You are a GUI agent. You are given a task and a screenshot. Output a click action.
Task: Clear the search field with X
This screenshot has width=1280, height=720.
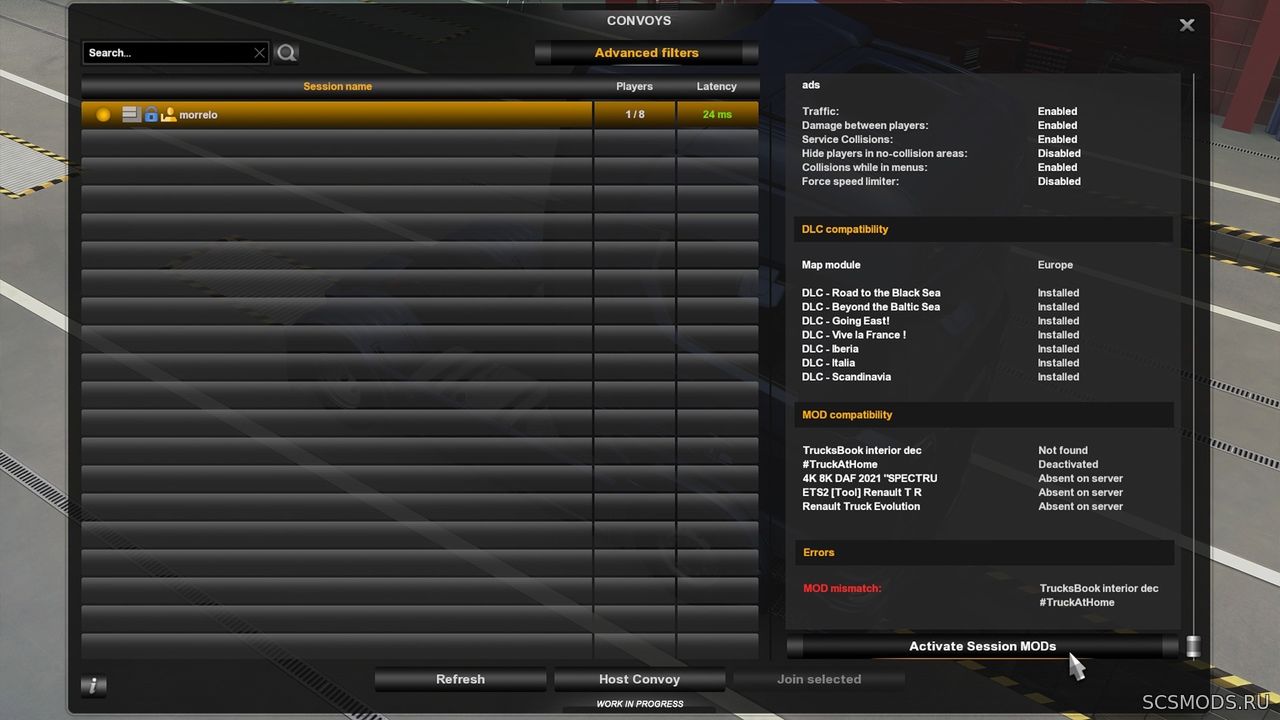(x=260, y=53)
